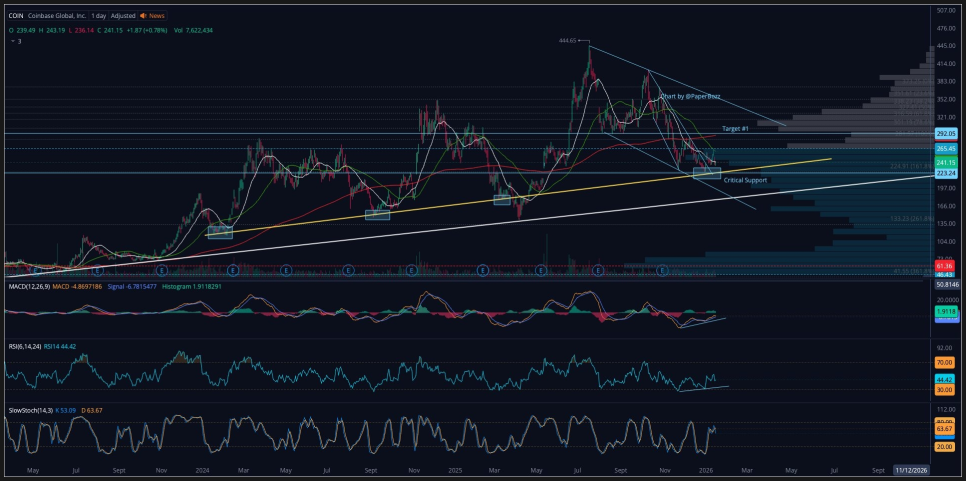Open the 1 day interval selector
Viewport: 966px width, 481px height.
pos(98,16)
